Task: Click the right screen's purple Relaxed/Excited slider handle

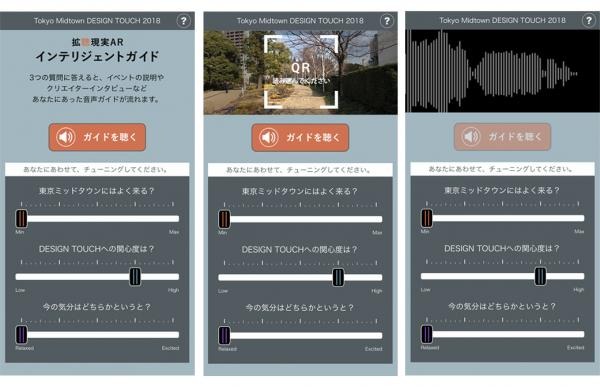Action: point(427,334)
